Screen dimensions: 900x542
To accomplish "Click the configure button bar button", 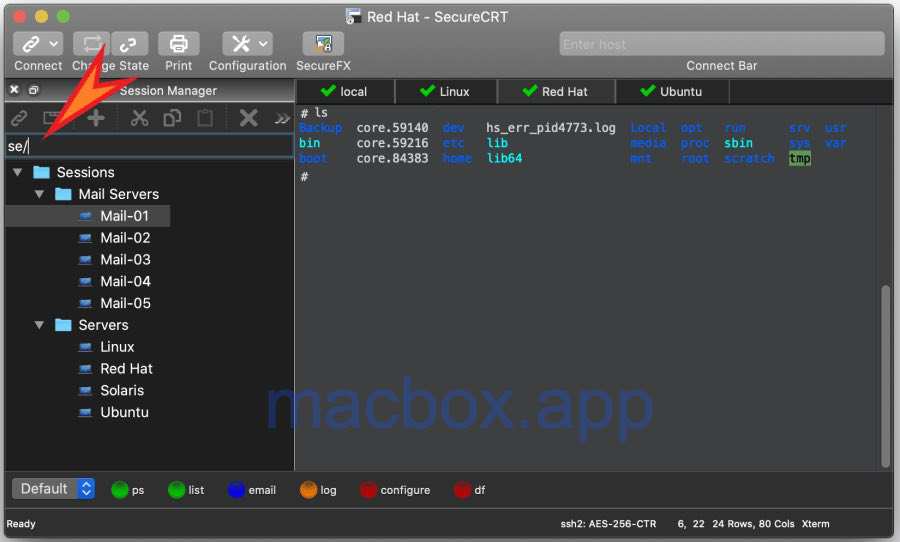I will tap(395, 490).
